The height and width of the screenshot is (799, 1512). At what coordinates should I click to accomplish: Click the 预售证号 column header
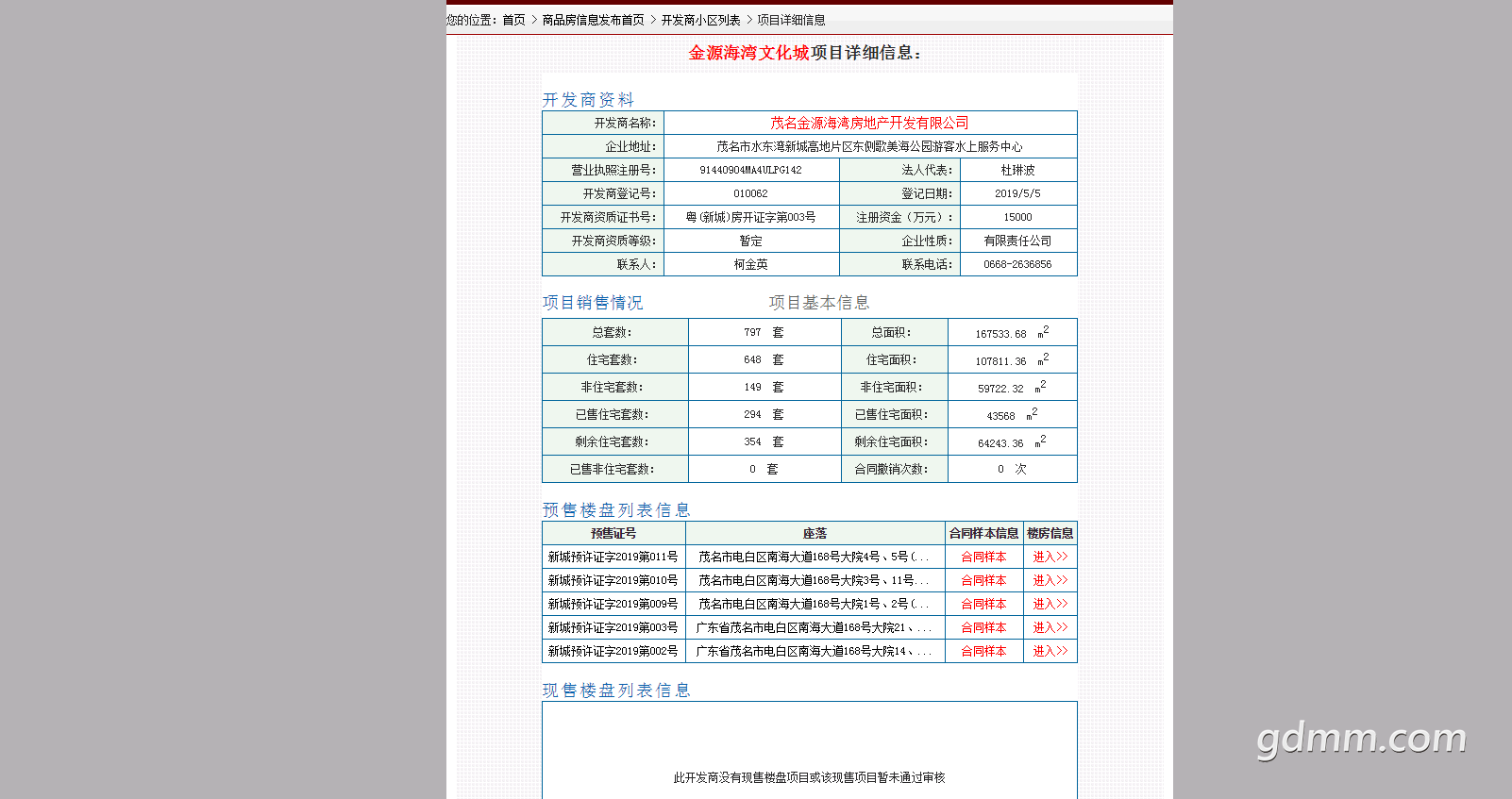[613, 533]
